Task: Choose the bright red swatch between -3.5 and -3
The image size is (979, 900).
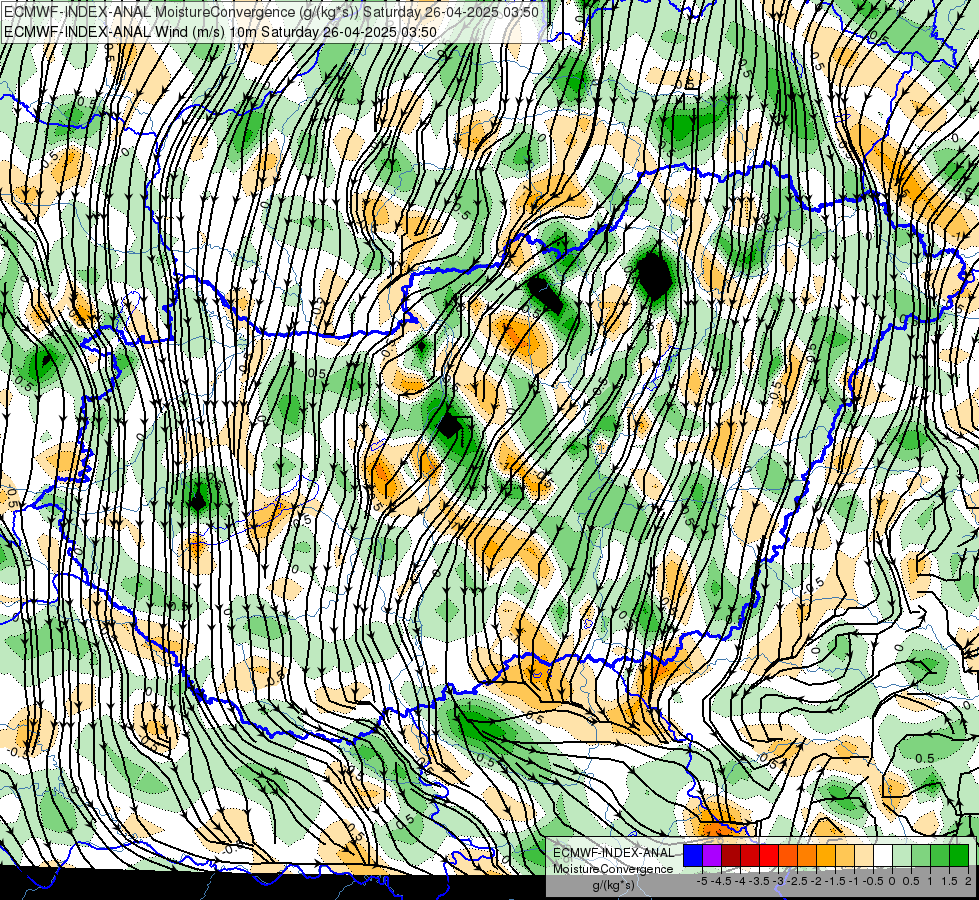Action: coord(769,855)
